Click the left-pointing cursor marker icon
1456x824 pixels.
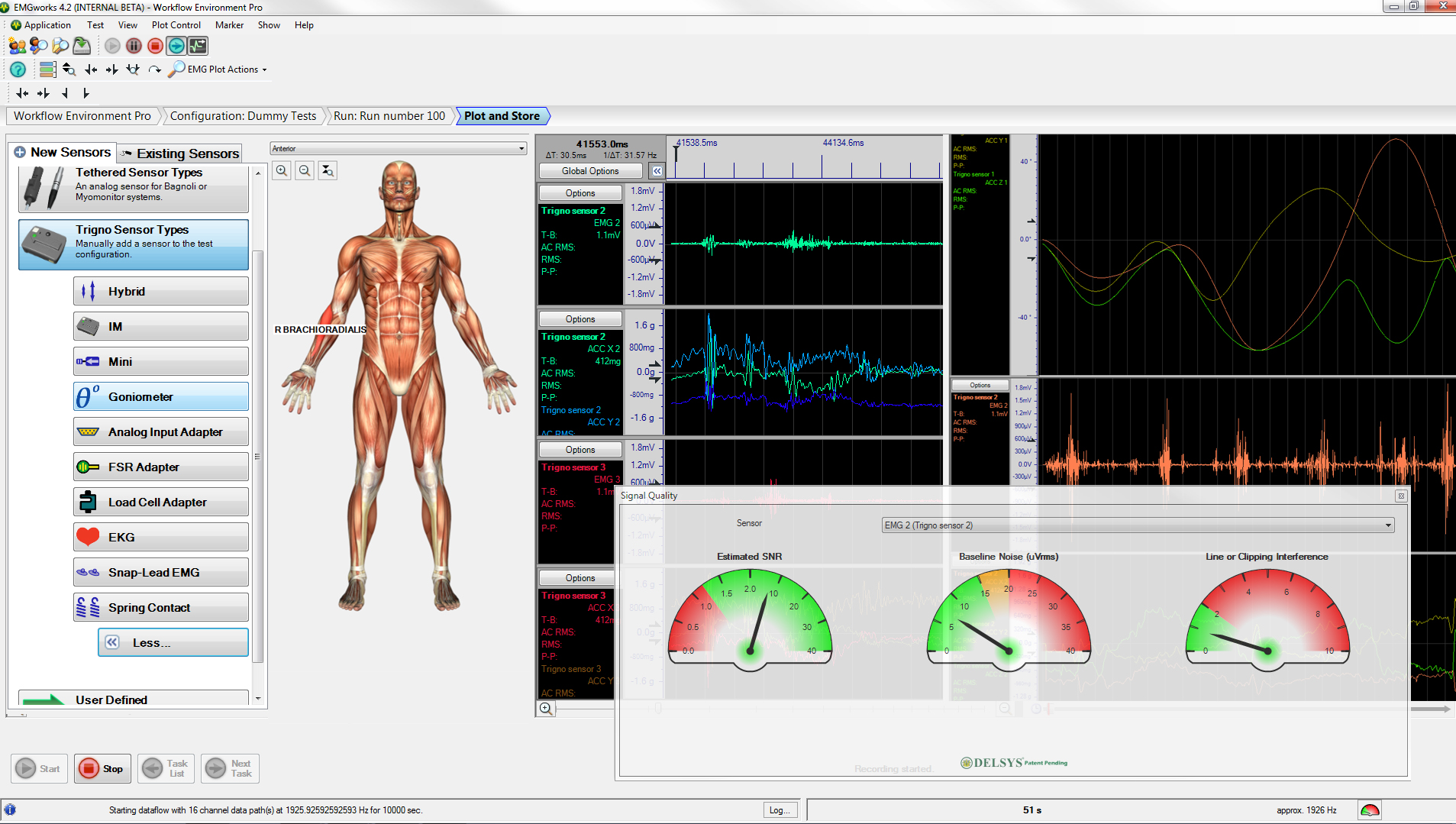65,93
